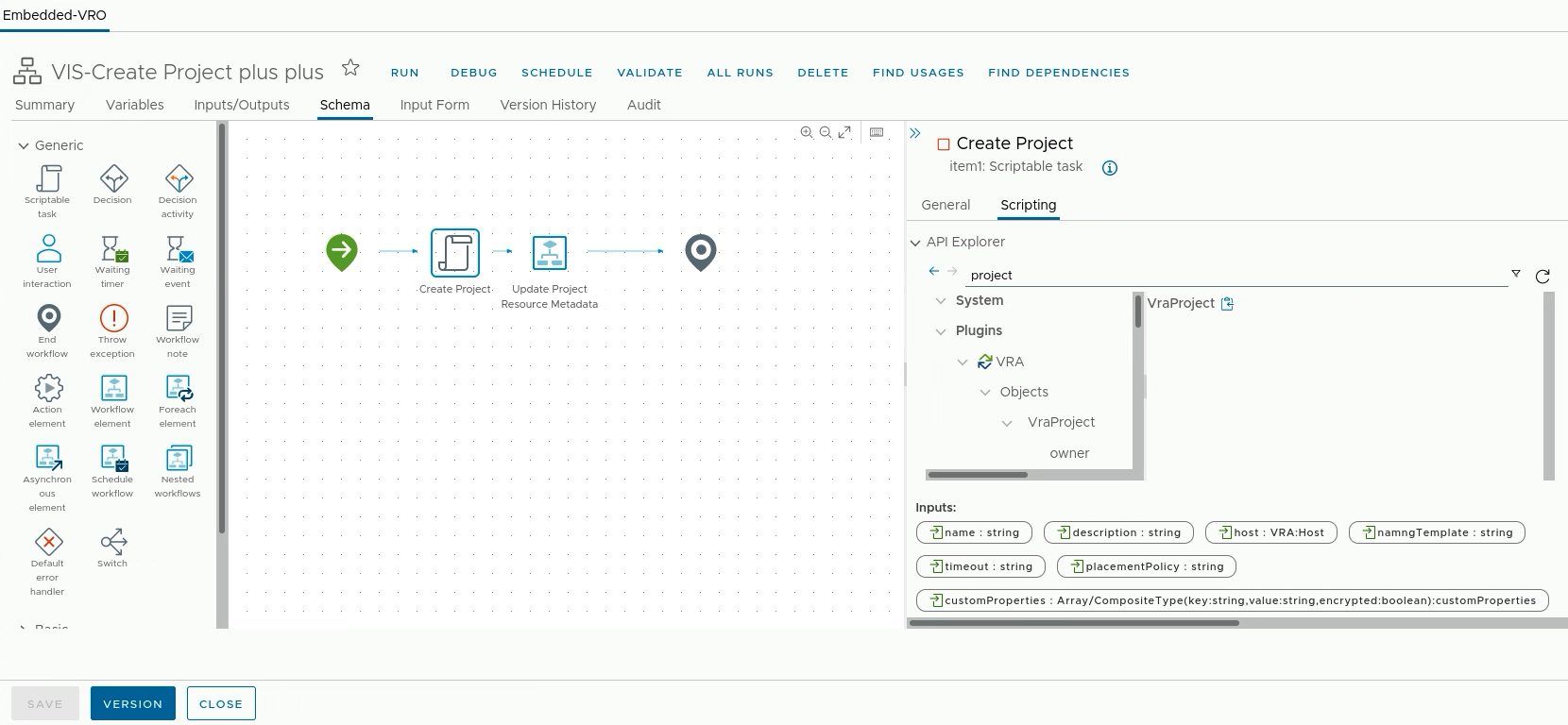
Task: Open API Explorer search filter dropdown
Action: (1516, 274)
